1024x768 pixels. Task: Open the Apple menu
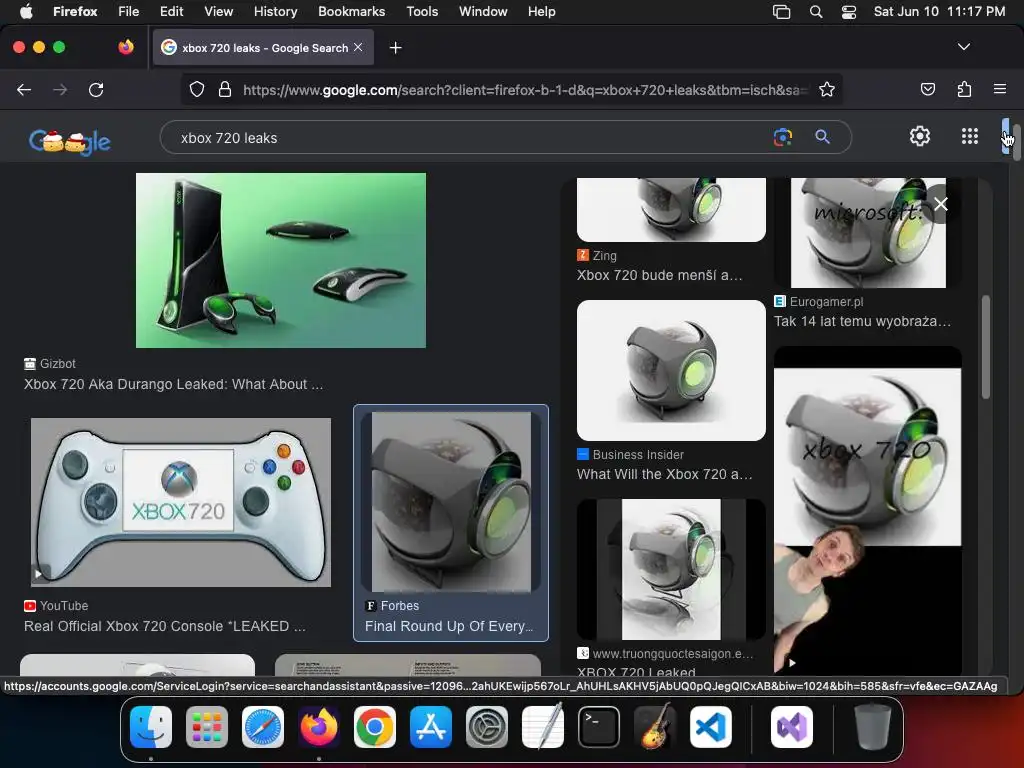point(25,11)
